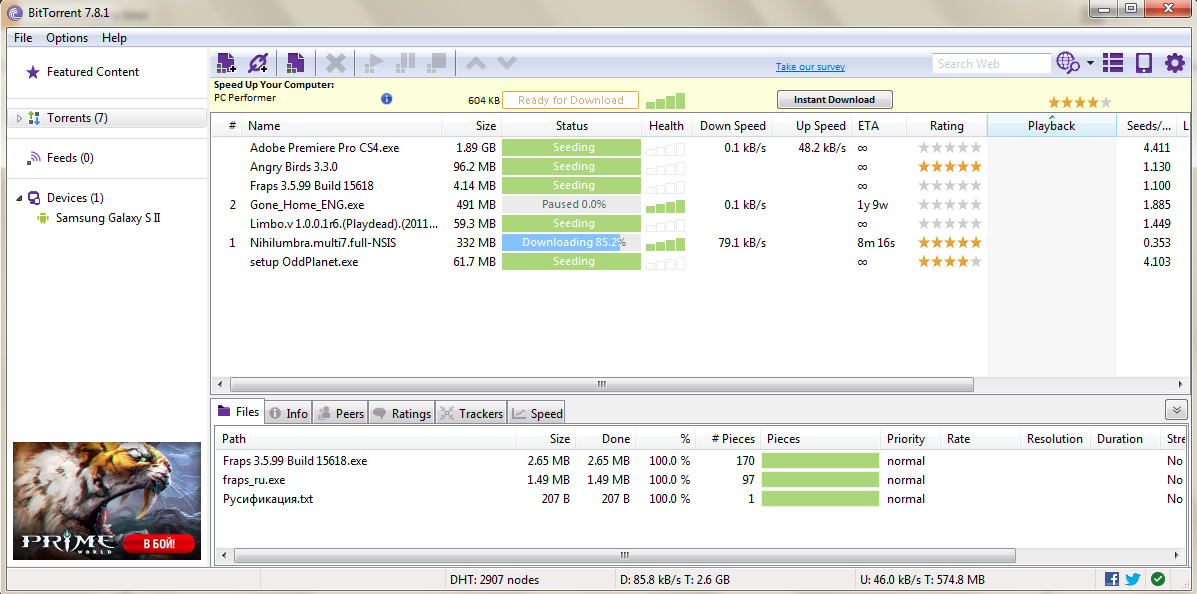Click the web search globe icon
This screenshot has width=1197, height=594.
coord(1068,63)
